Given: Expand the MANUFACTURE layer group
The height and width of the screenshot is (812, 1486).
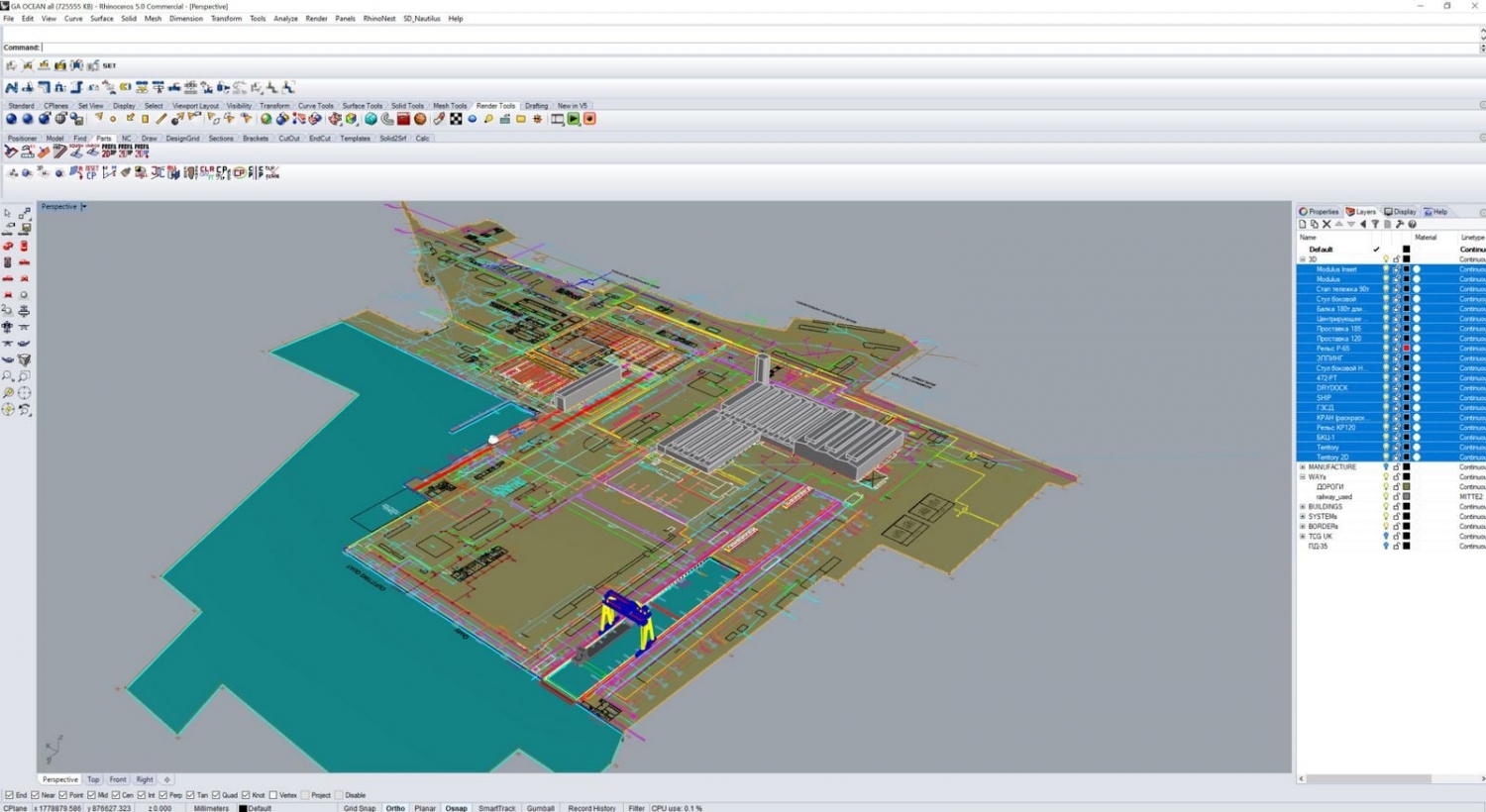Looking at the screenshot, I should click(x=1303, y=467).
